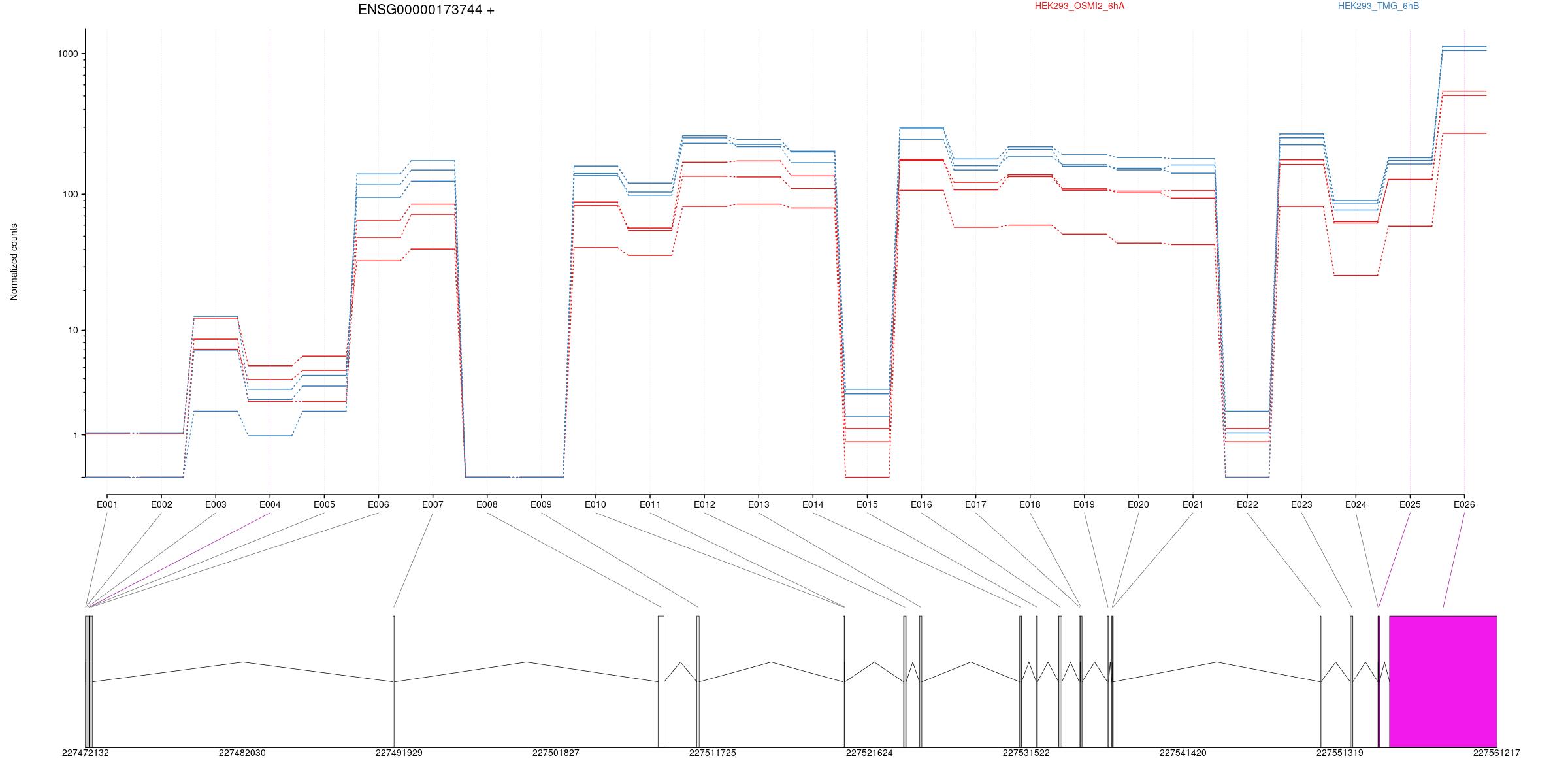Select exon label E006
Viewport: 1568px width, 784px height.
378,504
